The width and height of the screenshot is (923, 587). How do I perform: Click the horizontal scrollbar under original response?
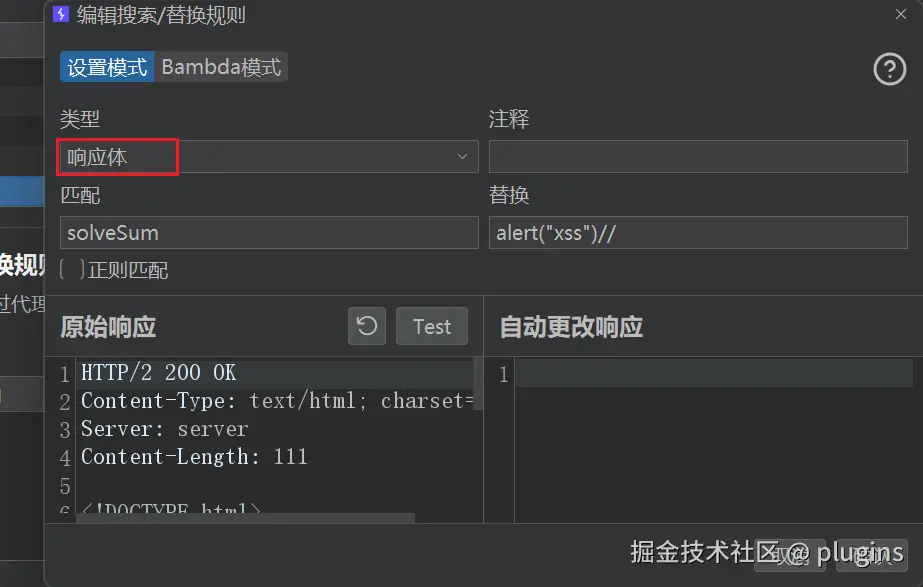[x=247, y=518]
